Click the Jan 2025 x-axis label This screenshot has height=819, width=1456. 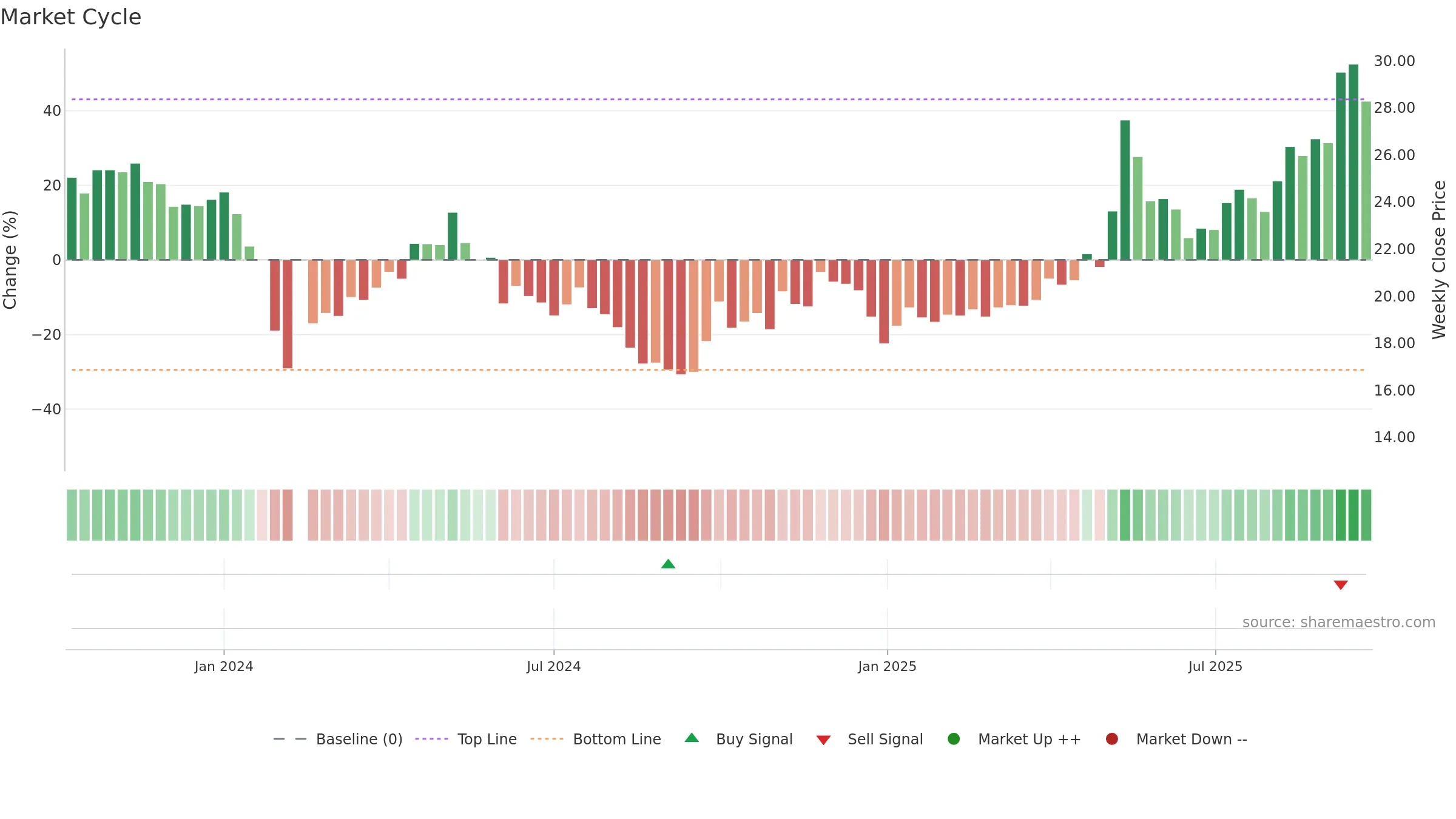(x=888, y=667)
